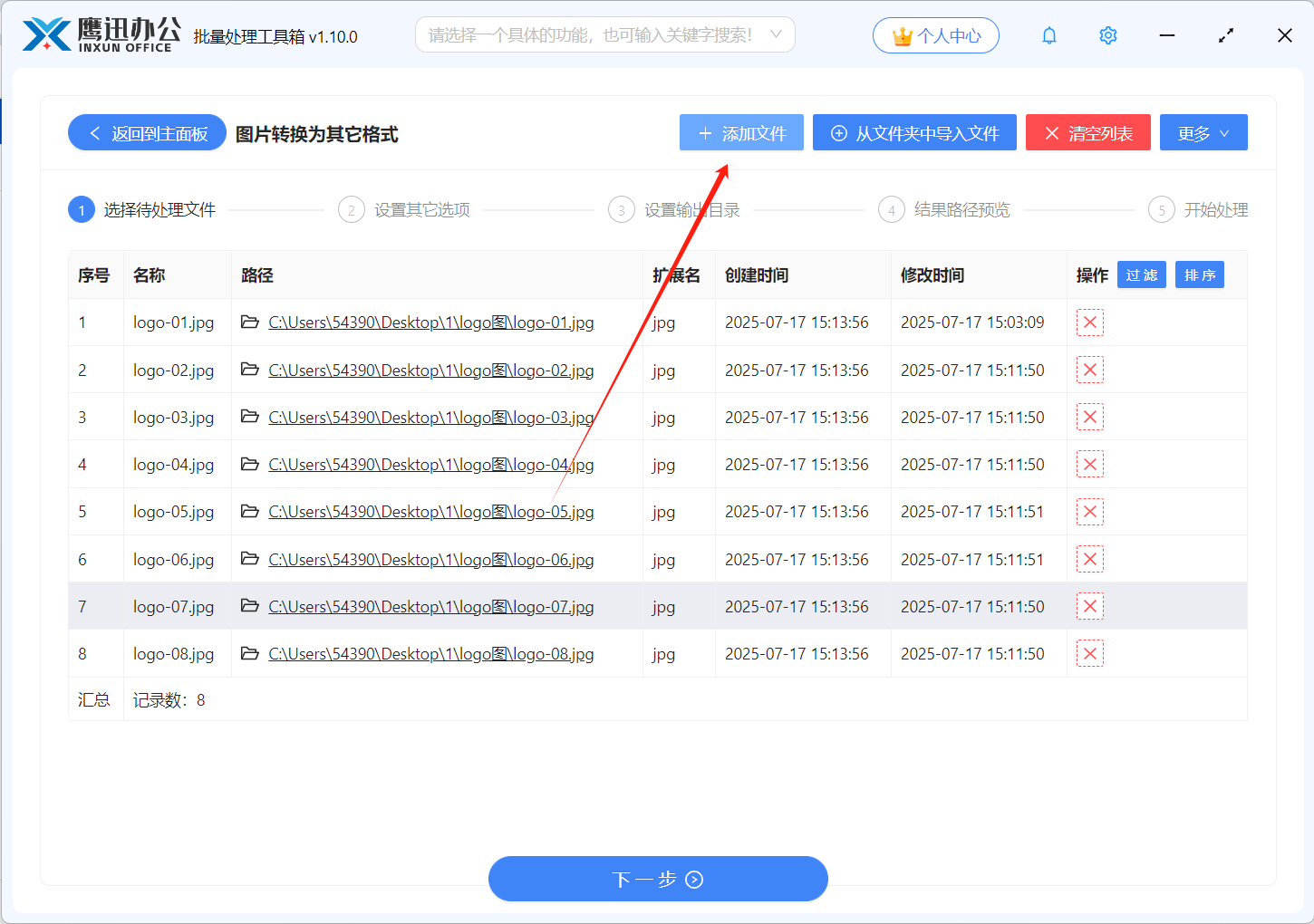This screenshot has width=1314, height=924.
Task: Open folder icon for logo-07.jpg path
Action: coord(250,605)
